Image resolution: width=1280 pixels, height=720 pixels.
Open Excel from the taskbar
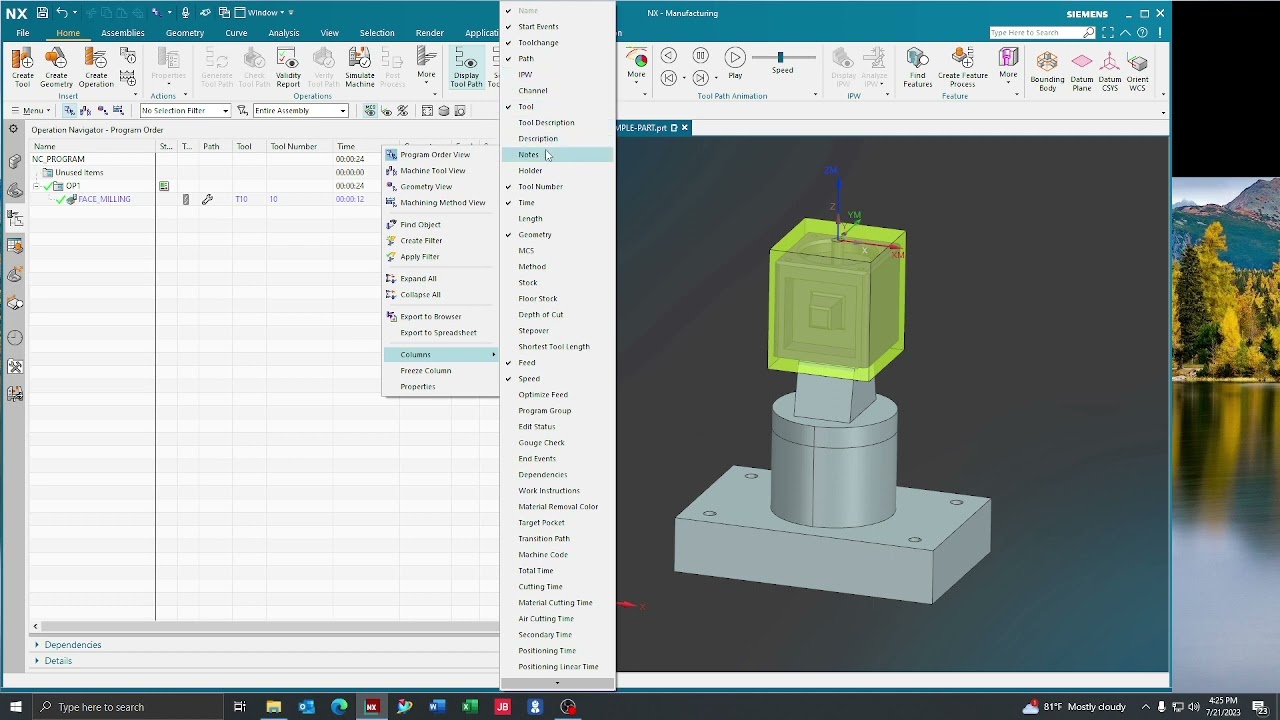coord(470,707)
